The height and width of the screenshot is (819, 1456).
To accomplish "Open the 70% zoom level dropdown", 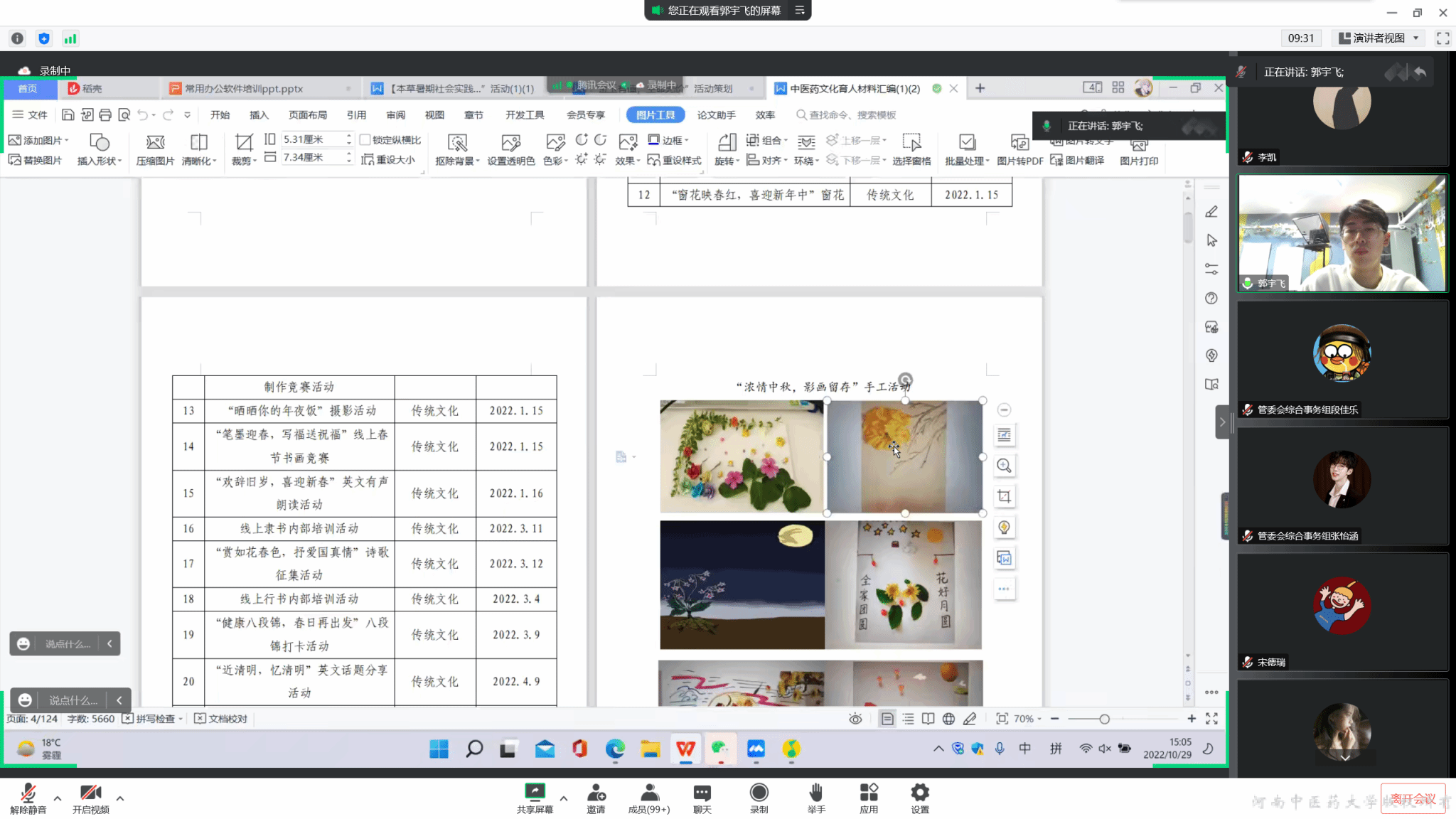I will click(x=1027, y=719).
